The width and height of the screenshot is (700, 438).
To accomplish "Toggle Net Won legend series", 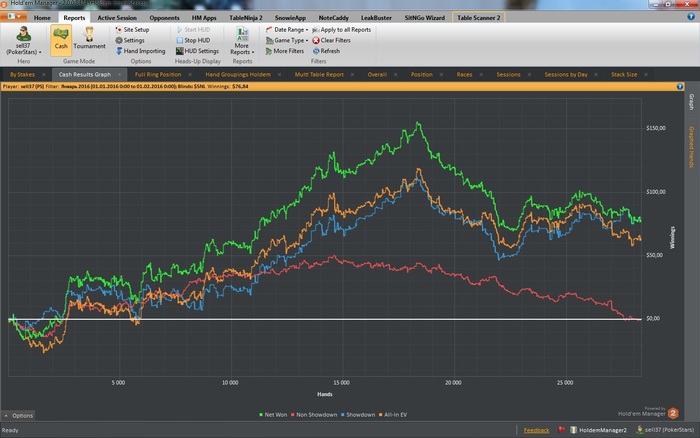I will [273, 415].
